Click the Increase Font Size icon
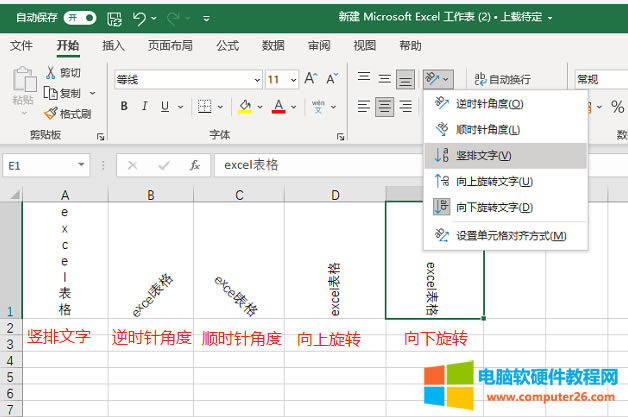Screen dimensions: 628x417 310,79
